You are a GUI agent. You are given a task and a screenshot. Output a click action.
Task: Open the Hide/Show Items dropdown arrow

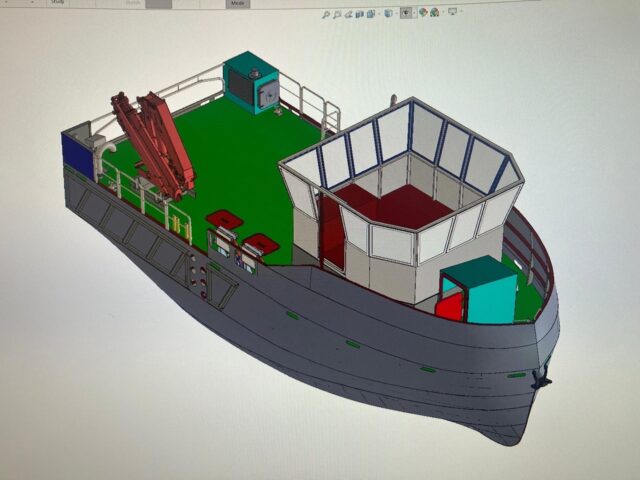pos(414,12)
